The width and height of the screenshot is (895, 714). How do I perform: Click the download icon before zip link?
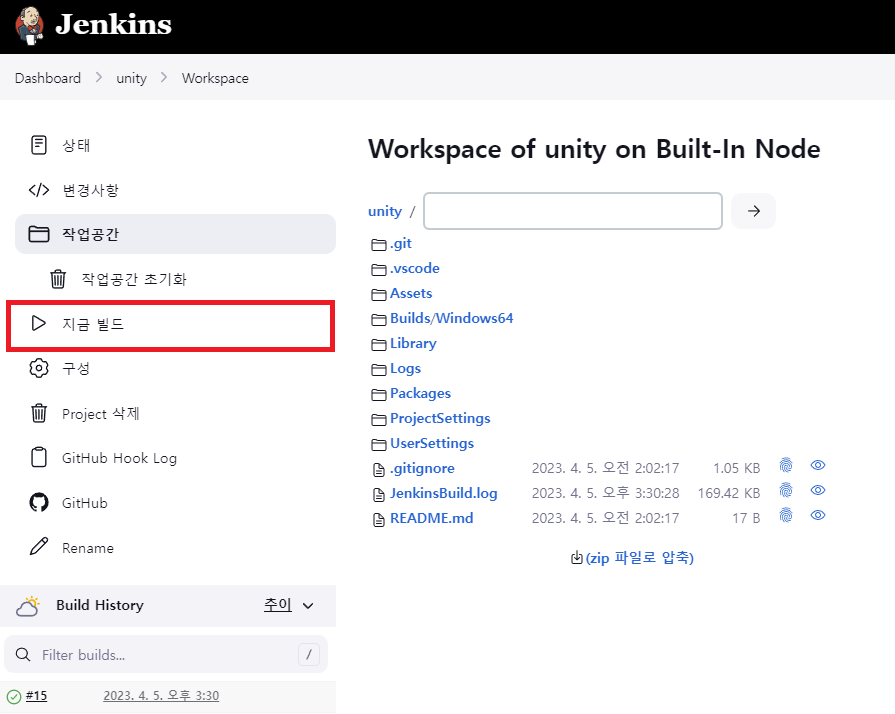coord(576,558)
